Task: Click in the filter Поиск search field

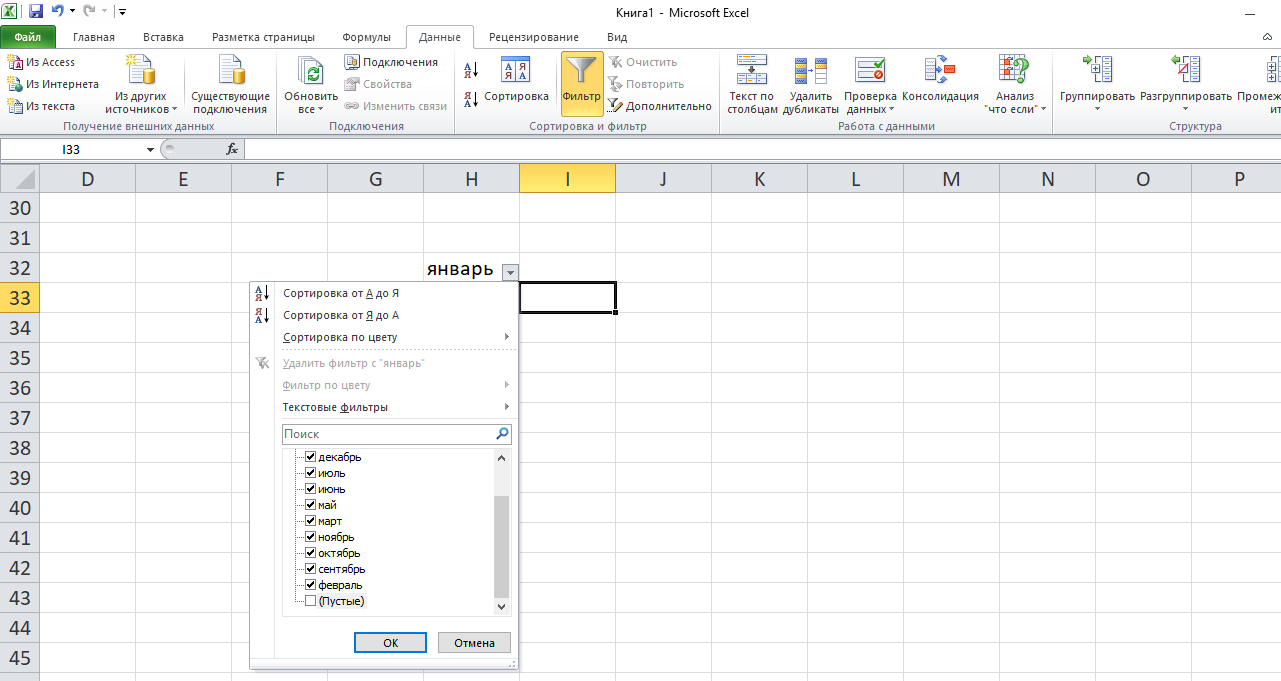Action: tap(389, 435)
